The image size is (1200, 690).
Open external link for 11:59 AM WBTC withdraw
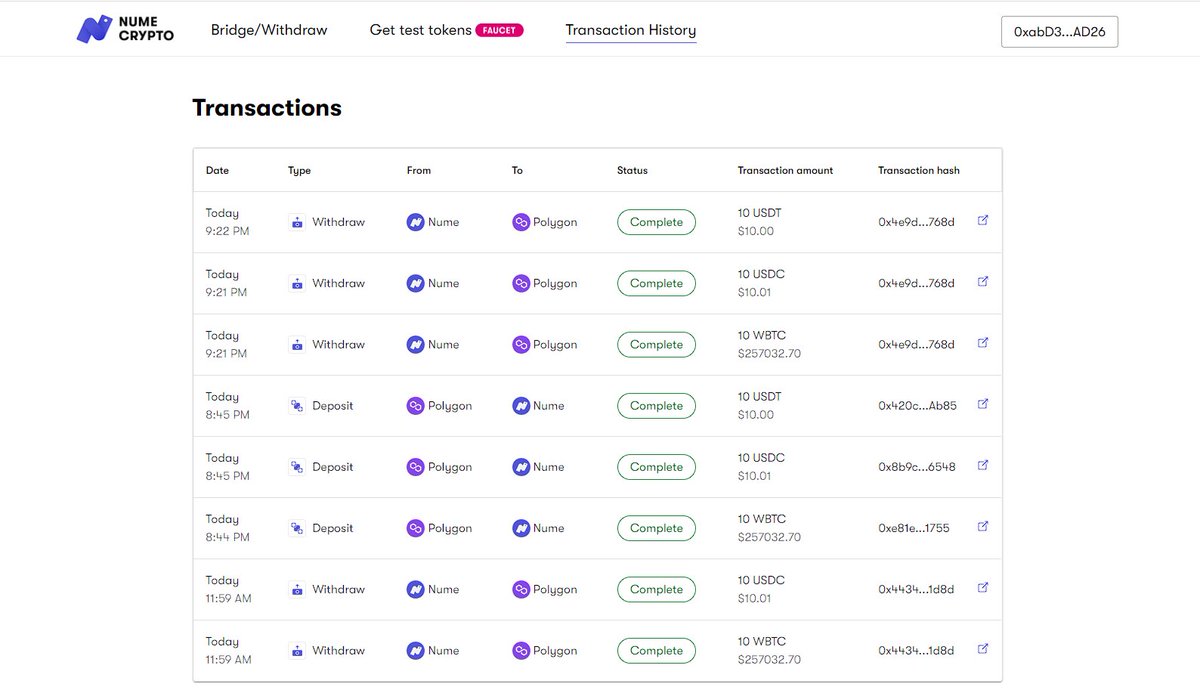click(x=983, y=649)
